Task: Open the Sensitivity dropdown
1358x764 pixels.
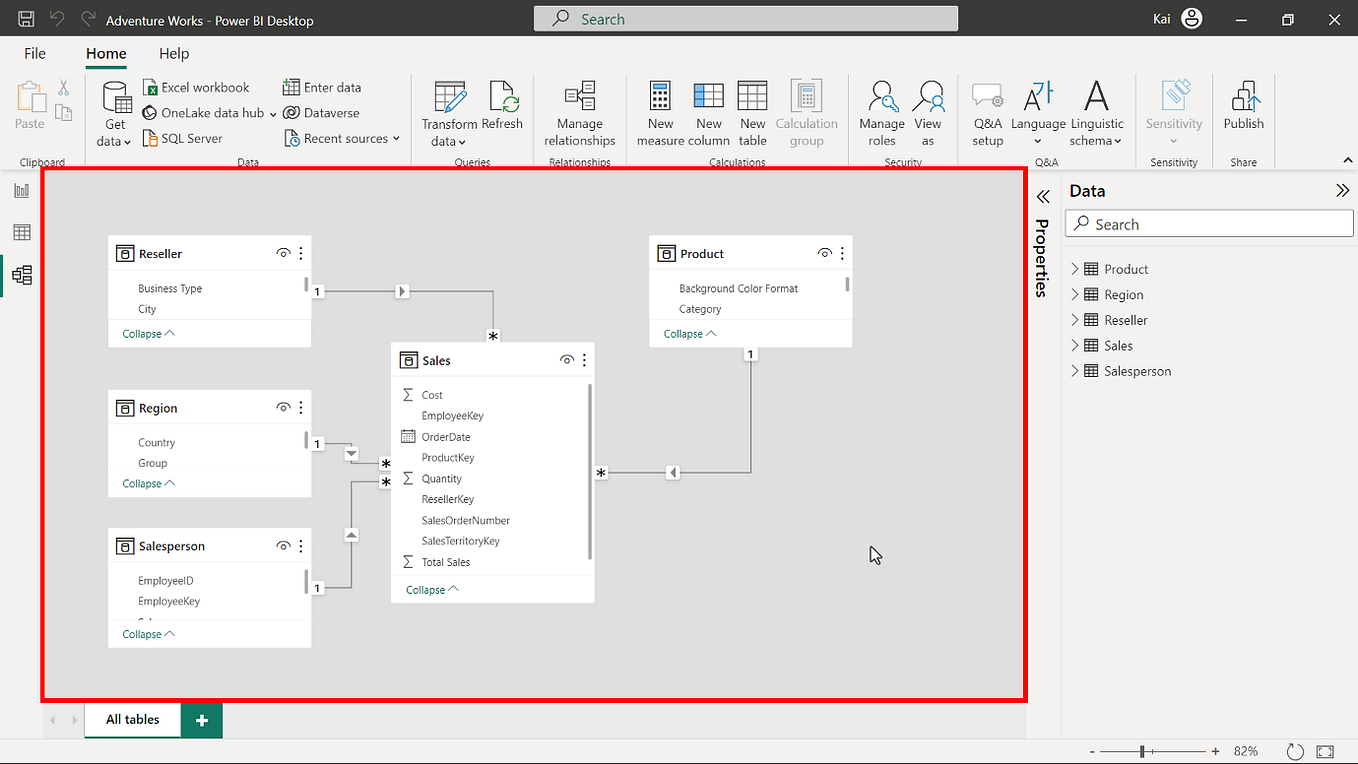Action: pos(1173,112)
